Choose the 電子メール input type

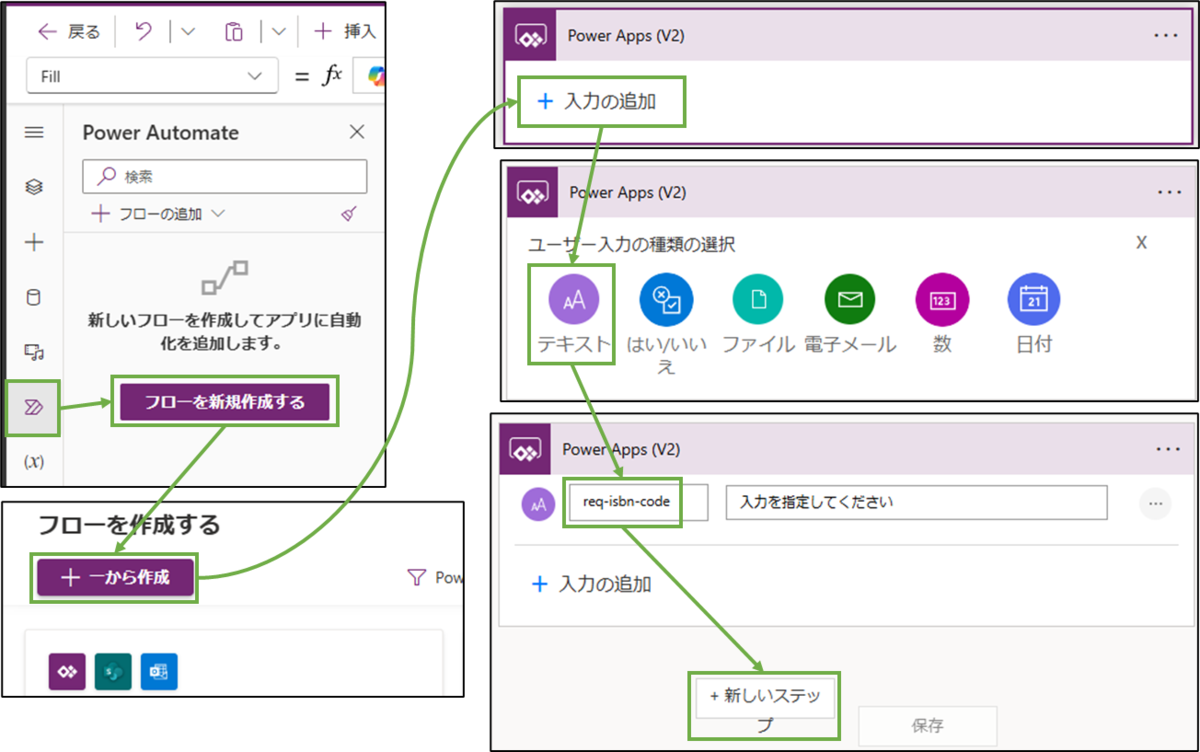point(850,315)
